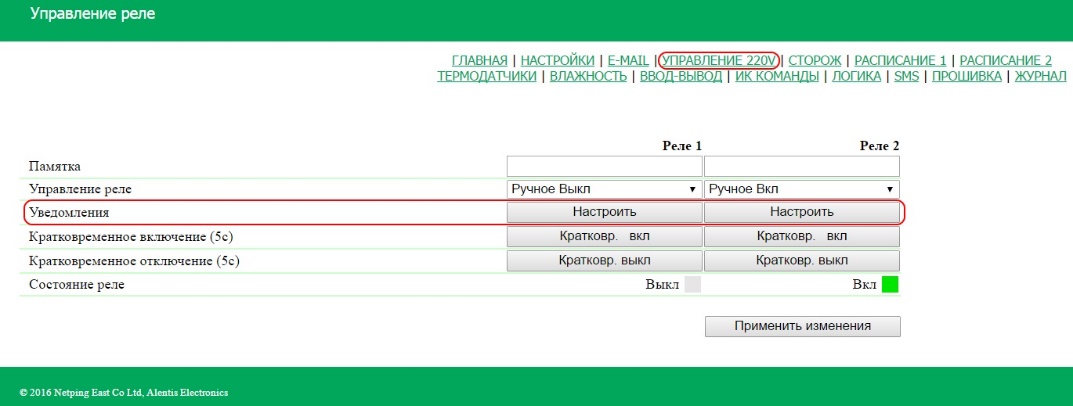Expand the Relay 2 control mode dropdown
Image resolution: width=1073 pixels, height=406 pixels.
[801, 189]
